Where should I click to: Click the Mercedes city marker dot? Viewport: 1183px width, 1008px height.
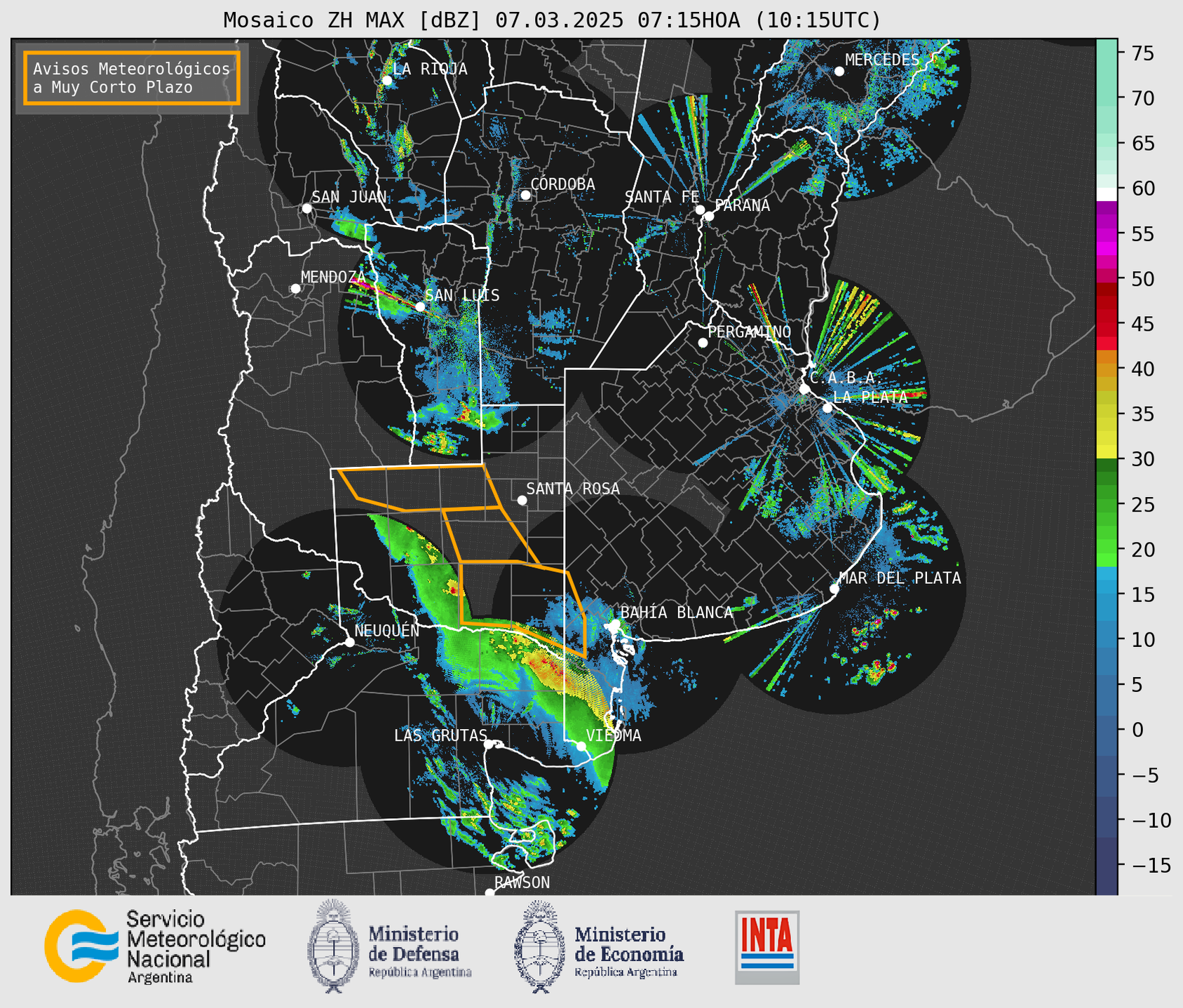point(839,71)
